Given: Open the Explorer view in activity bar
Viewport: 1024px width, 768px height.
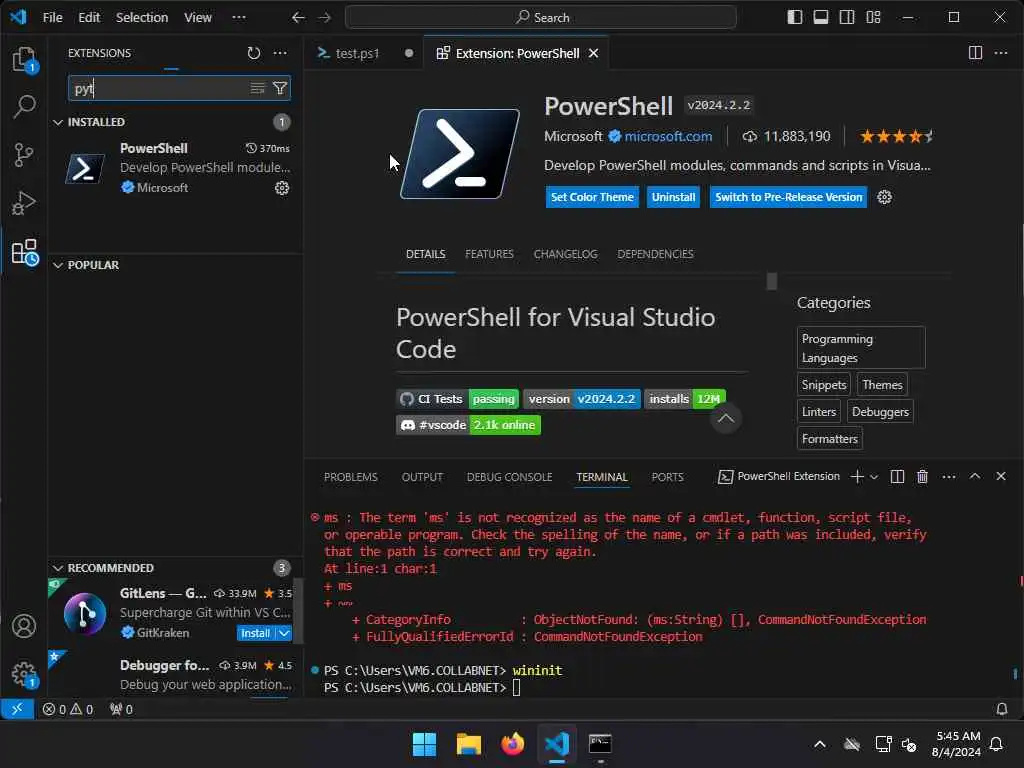Looking at the screenshot, I should click(x=24, y=59).
